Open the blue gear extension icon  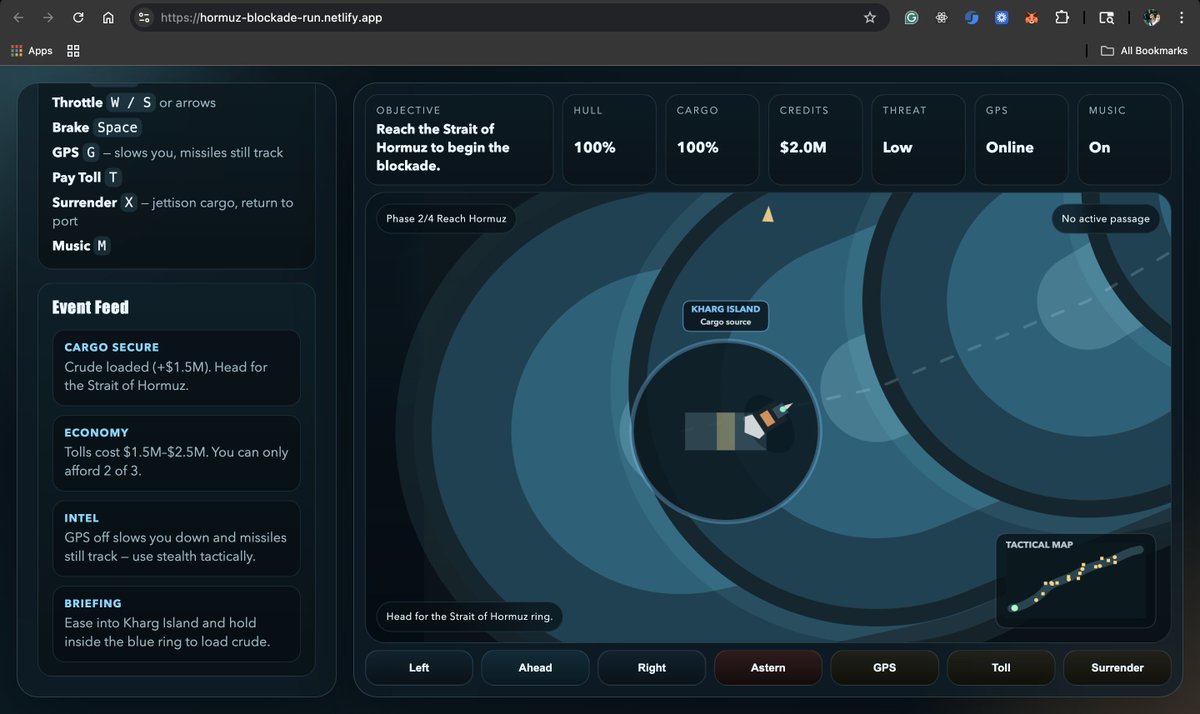pos(1001,18)
